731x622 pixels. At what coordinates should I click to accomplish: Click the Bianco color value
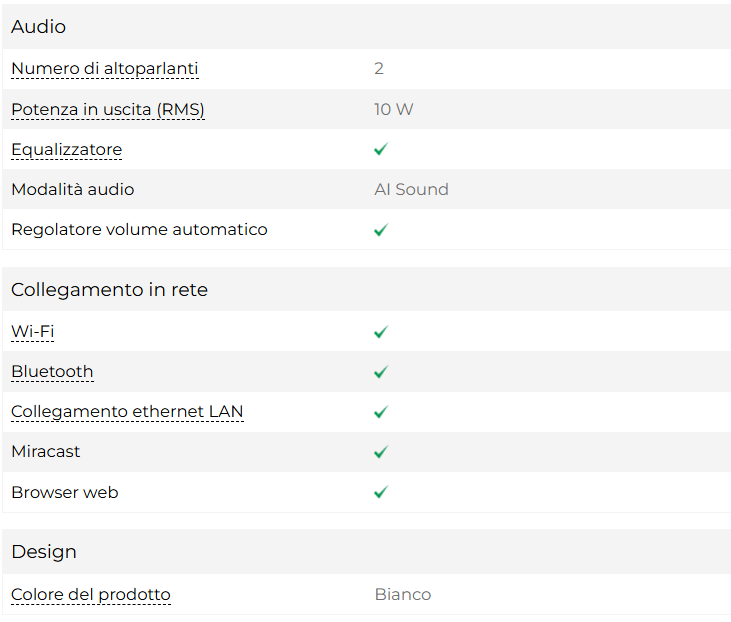pyautogui.click(x=403, y=595)
